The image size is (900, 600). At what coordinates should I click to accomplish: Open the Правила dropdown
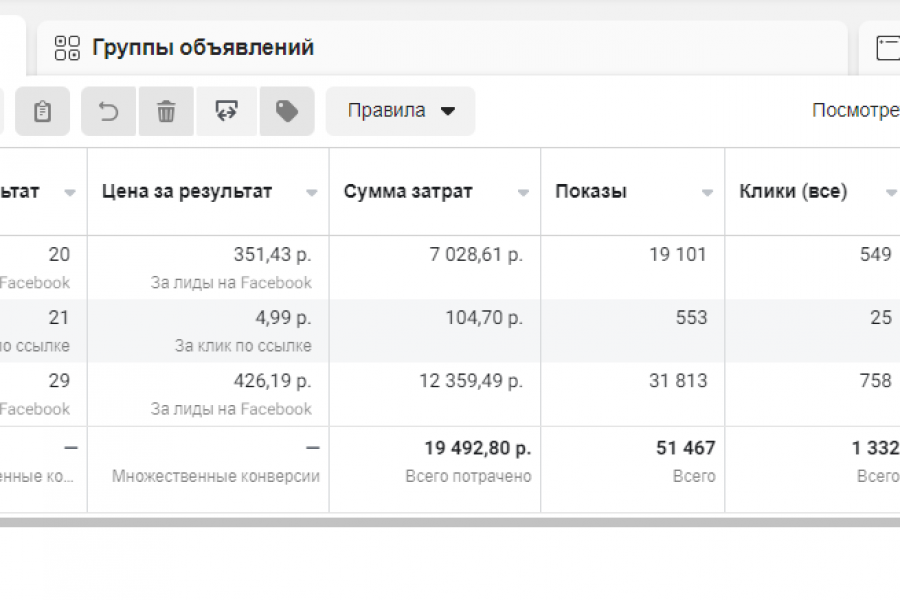point(400,111)
